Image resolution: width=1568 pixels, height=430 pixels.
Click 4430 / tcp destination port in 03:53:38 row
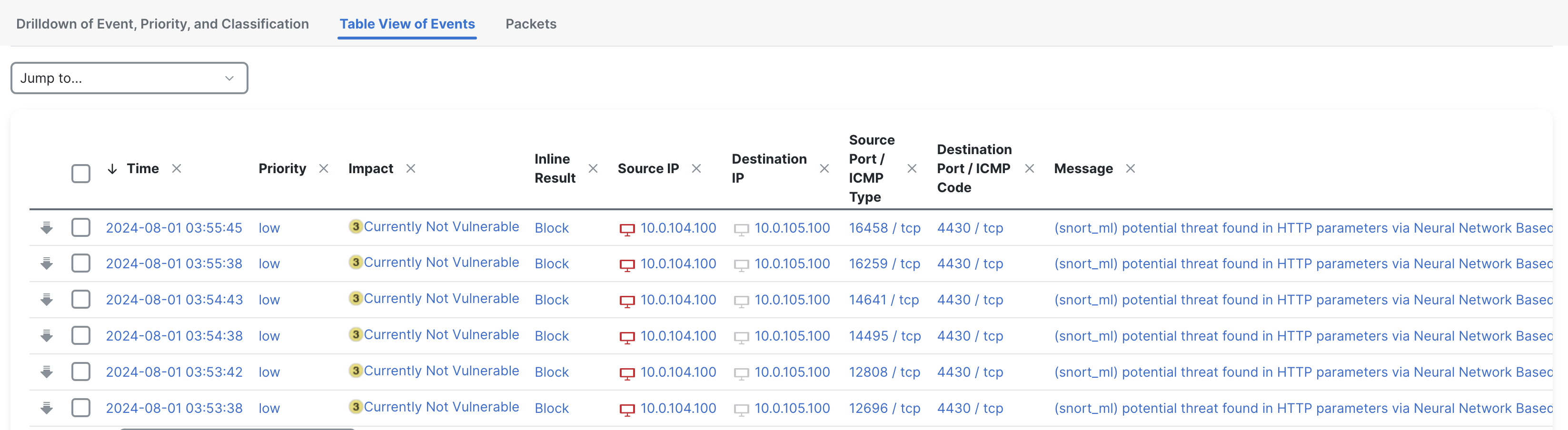970,408
